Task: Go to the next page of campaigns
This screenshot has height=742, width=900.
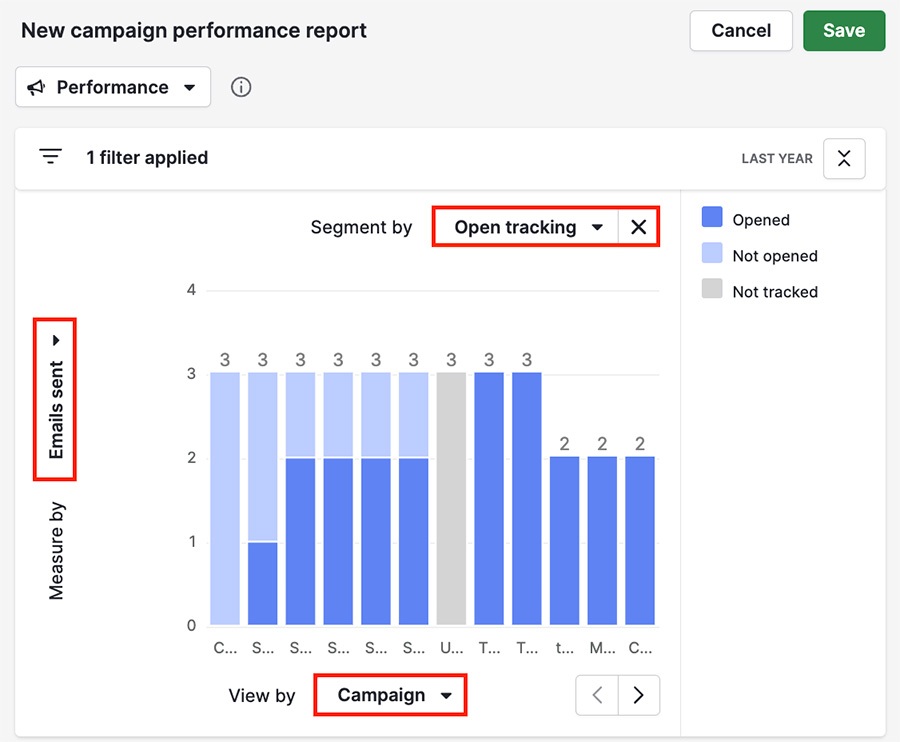Action: coord(639,695)
